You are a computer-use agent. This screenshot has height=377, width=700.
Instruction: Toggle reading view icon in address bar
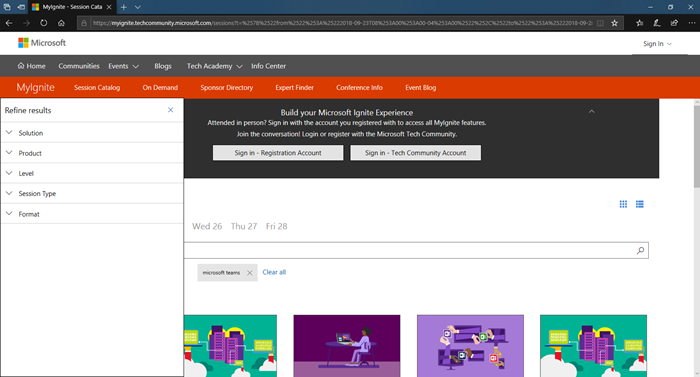click(x=600, y=23)
